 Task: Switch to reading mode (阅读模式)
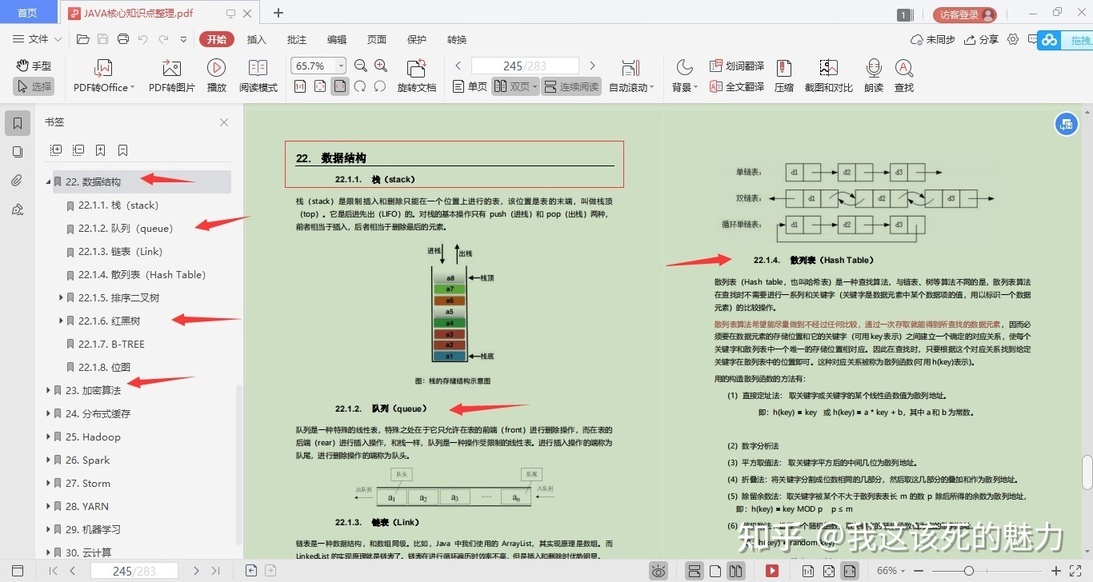pos(258,76)
